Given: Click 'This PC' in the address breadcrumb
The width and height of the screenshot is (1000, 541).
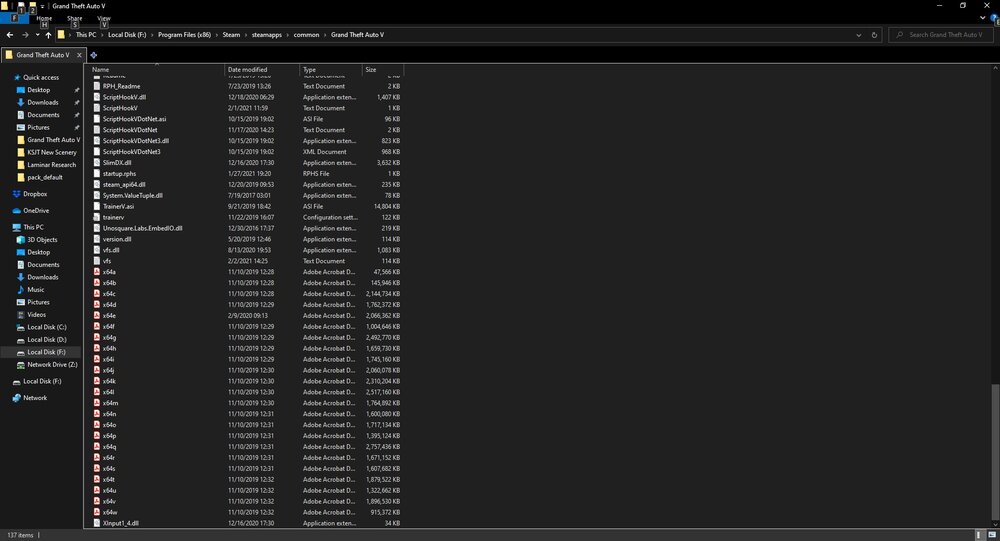Looking at the screenshot, I should pos(86,35).
